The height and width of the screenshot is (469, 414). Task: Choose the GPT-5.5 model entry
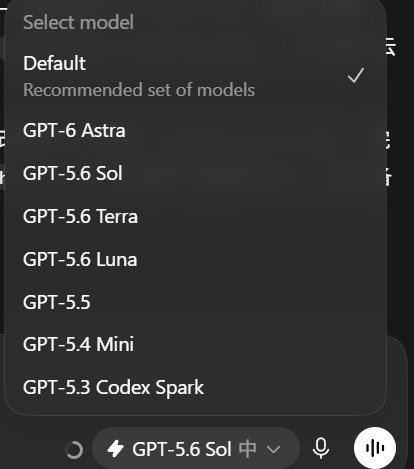195,302
